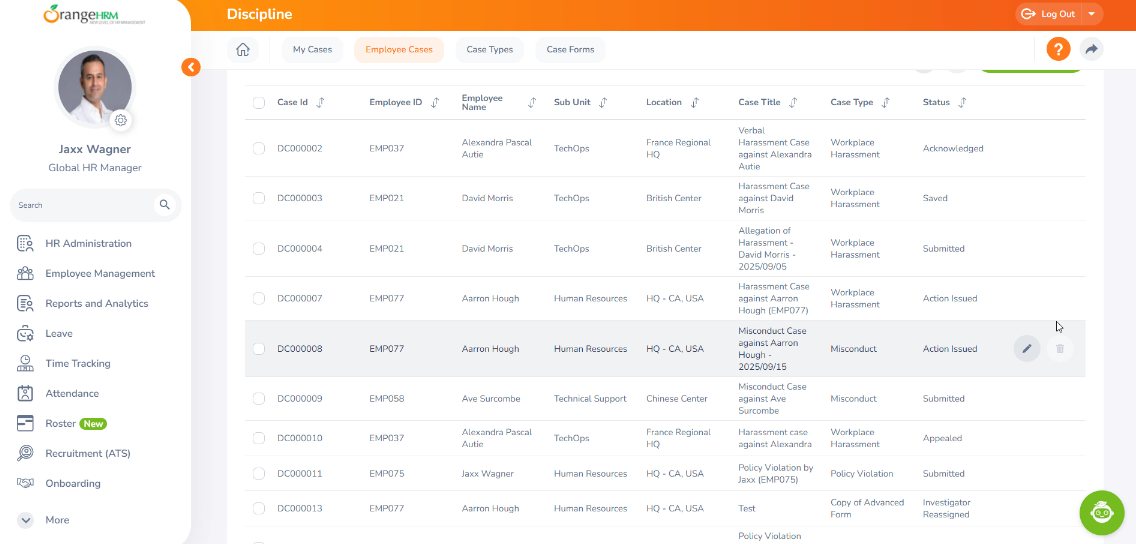Sort the table by Case Id column
Screen dimensions: 1136x544
coord(319,102)
